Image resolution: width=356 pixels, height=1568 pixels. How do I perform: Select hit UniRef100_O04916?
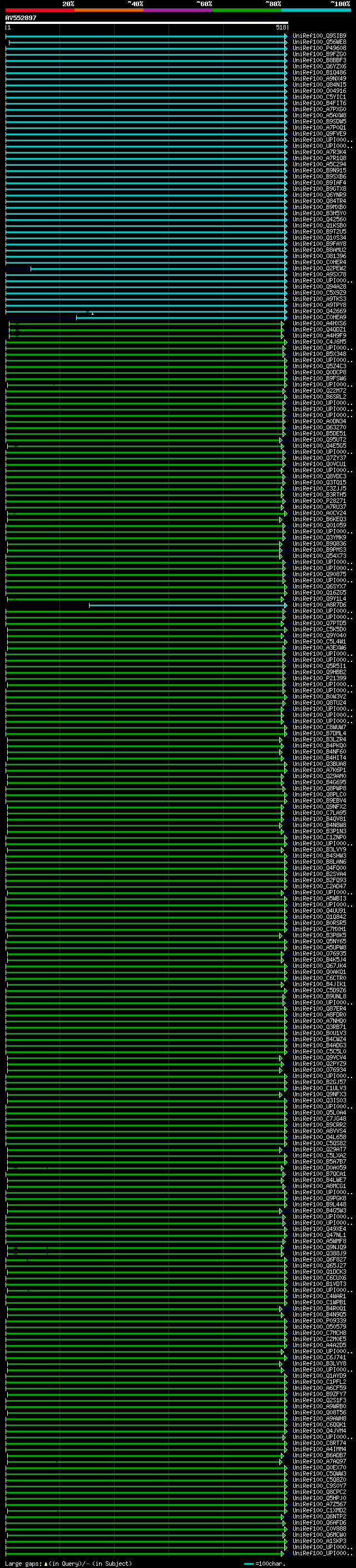coord(319,91)
